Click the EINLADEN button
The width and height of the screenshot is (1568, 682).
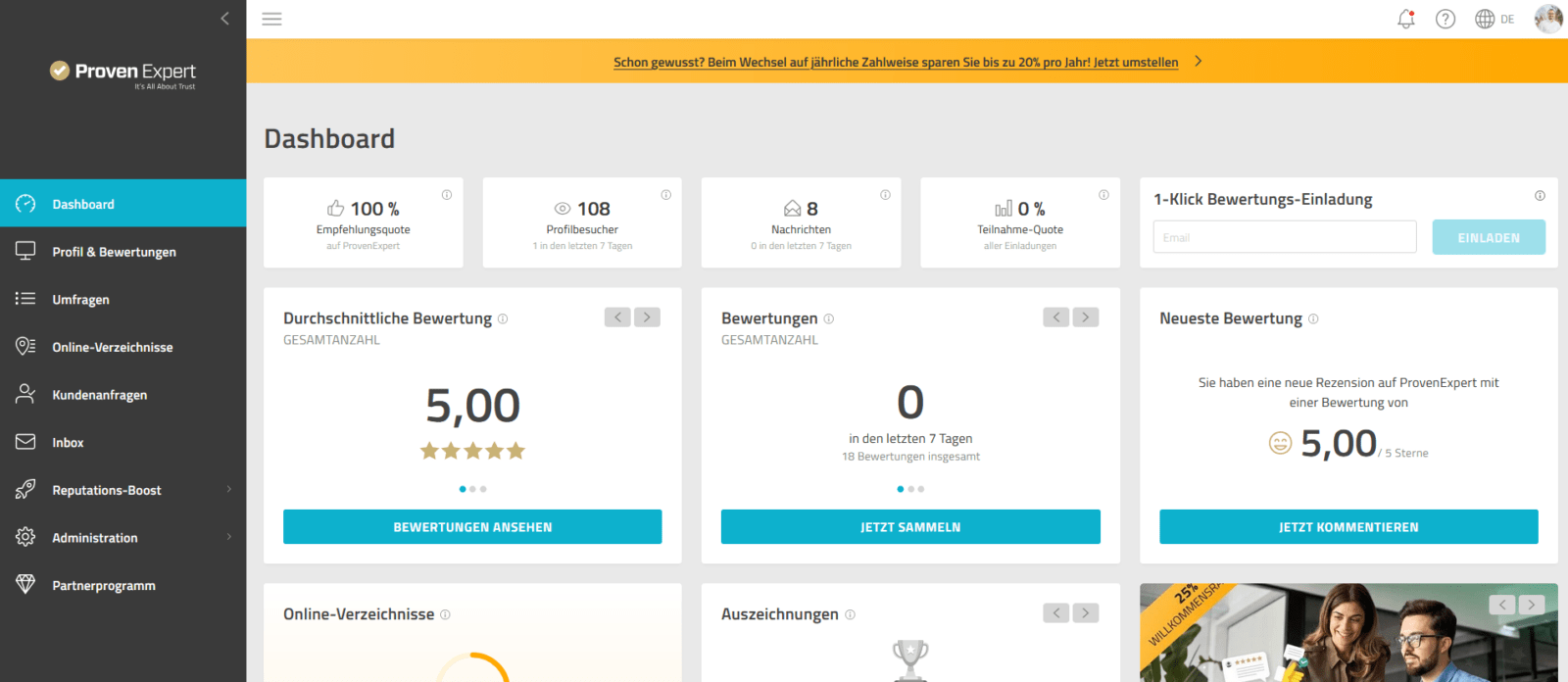click(1489, 237)
